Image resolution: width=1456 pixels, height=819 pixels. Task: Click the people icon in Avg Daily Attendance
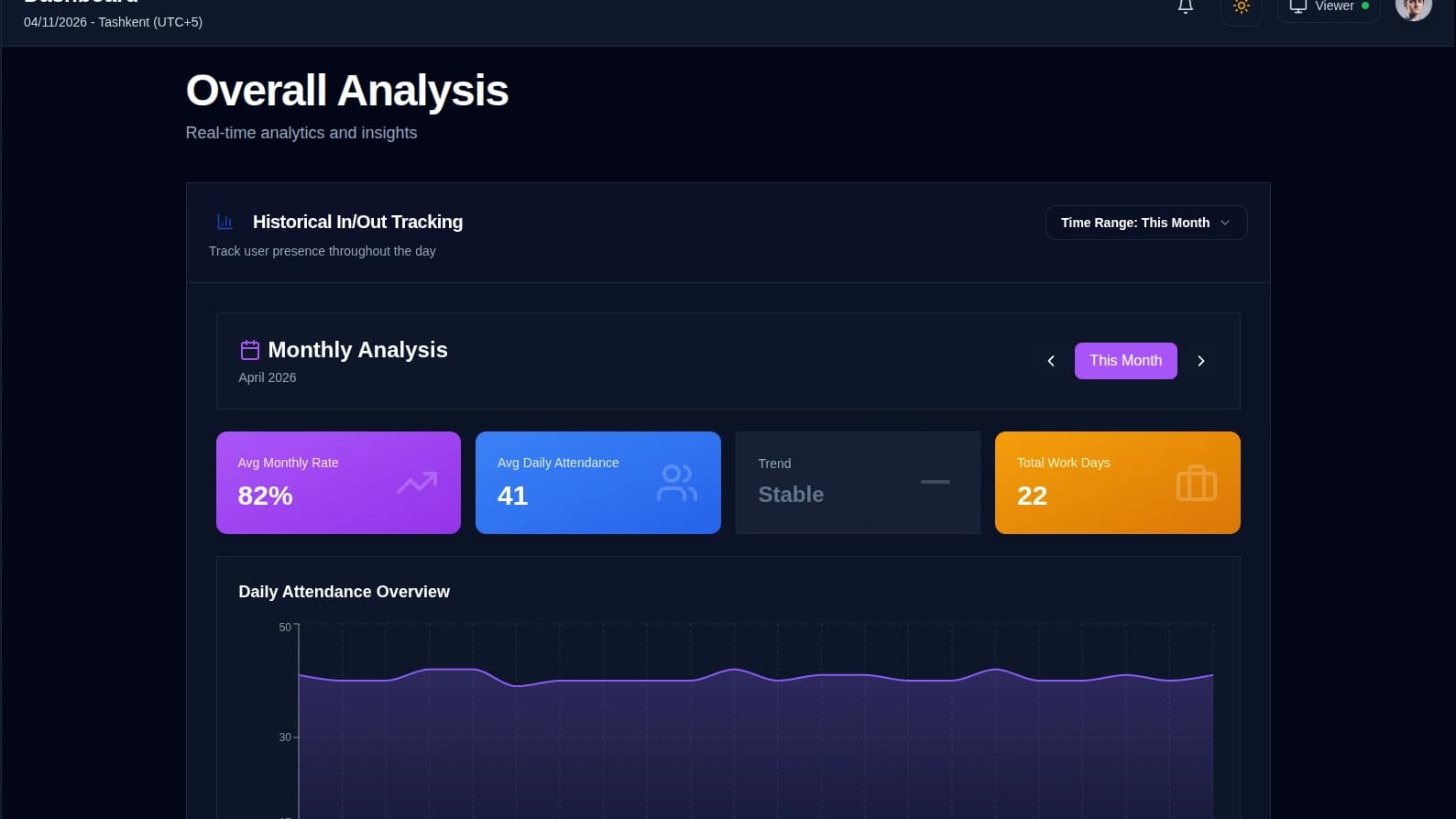click(677, 483)
